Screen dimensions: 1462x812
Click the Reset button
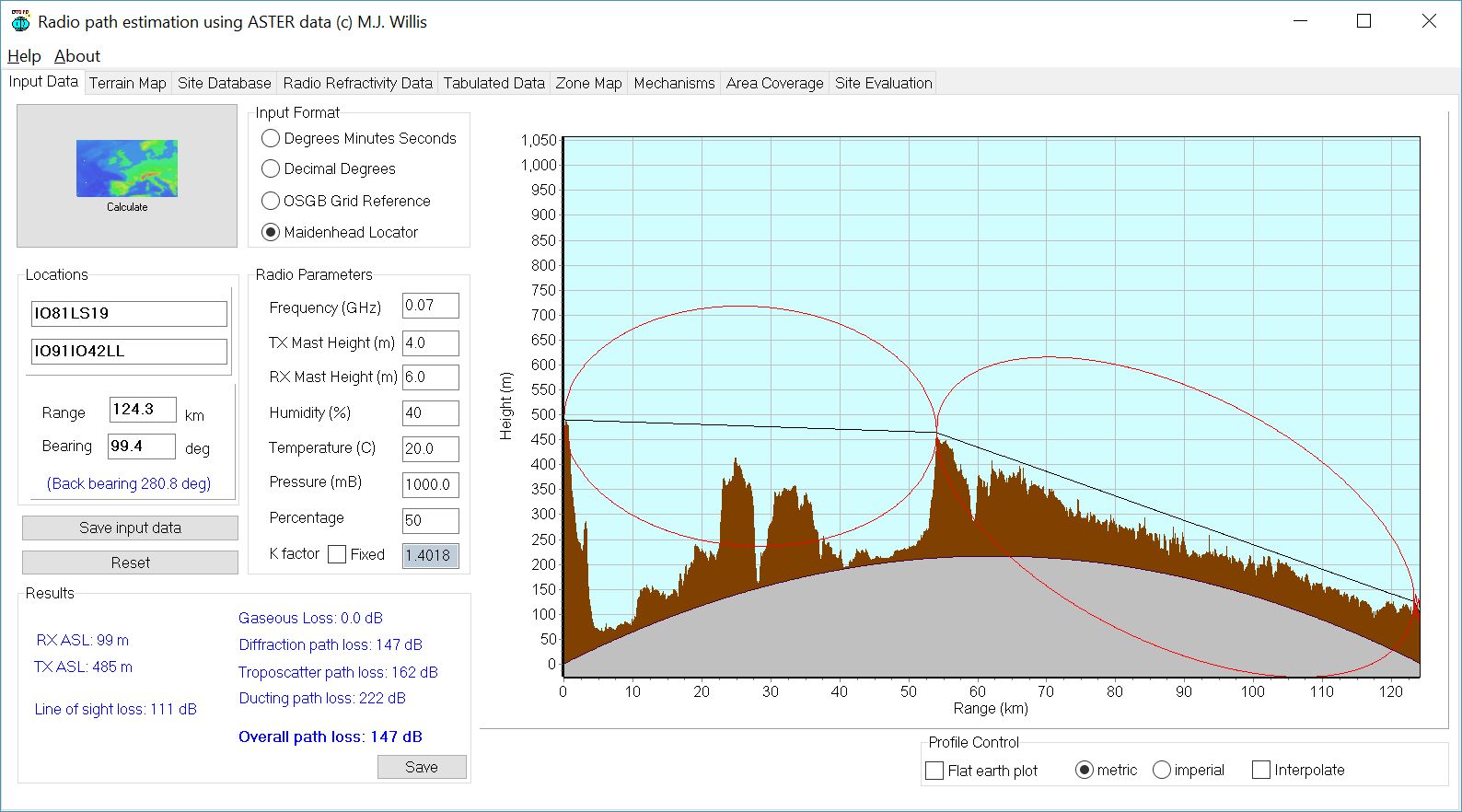pos(130,563)
